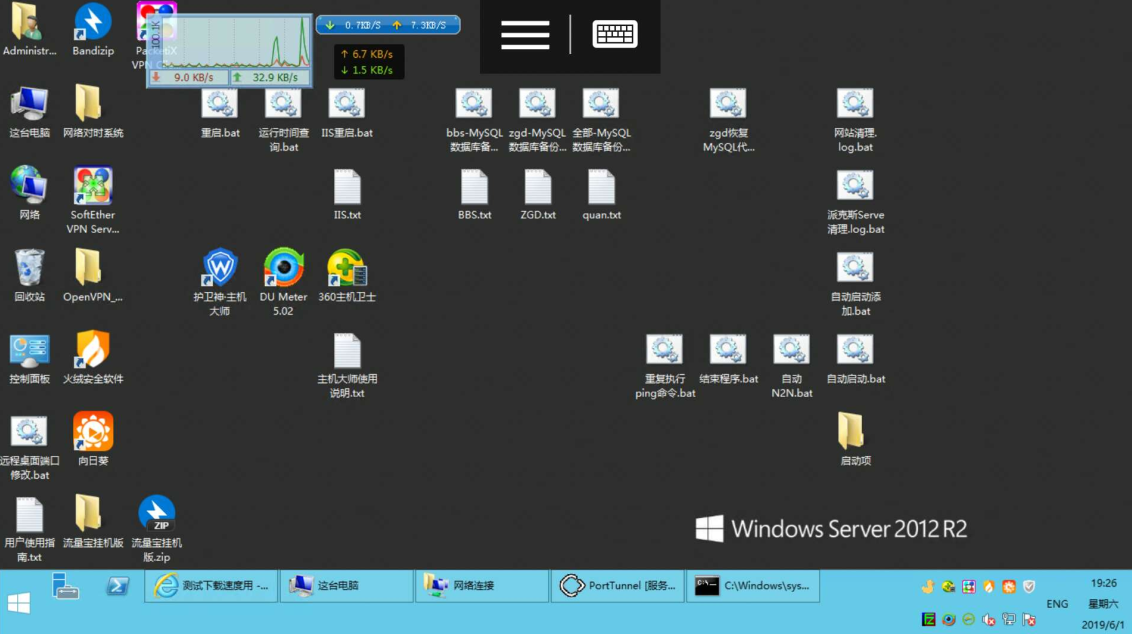The height and width of the screenshot is (634, 1132).
Task: Open the hamburger menu in remote toolbar
Action: [x=525, y=35]
